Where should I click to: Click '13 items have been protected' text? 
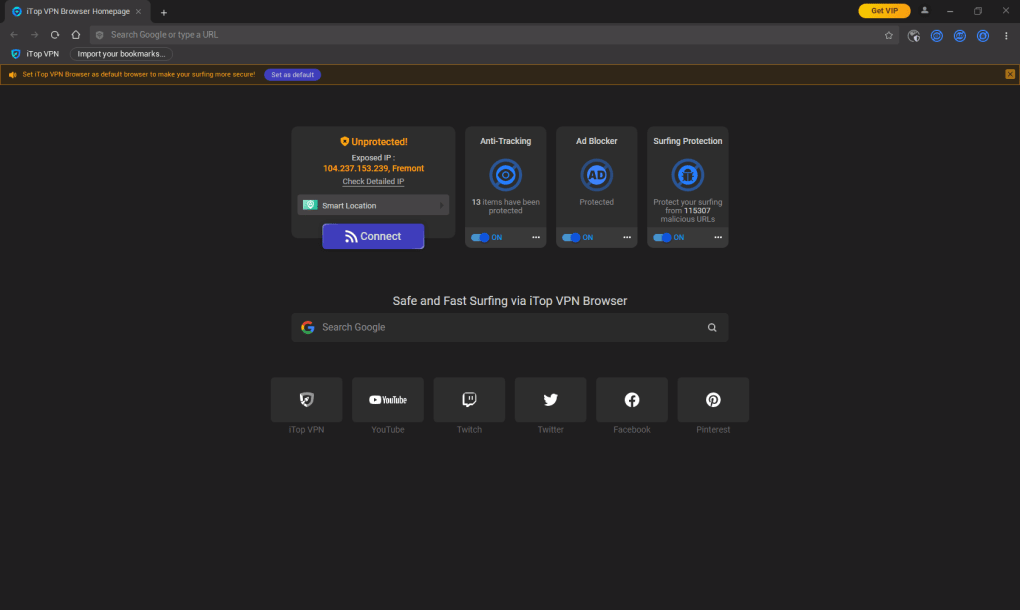click(505, 206)
